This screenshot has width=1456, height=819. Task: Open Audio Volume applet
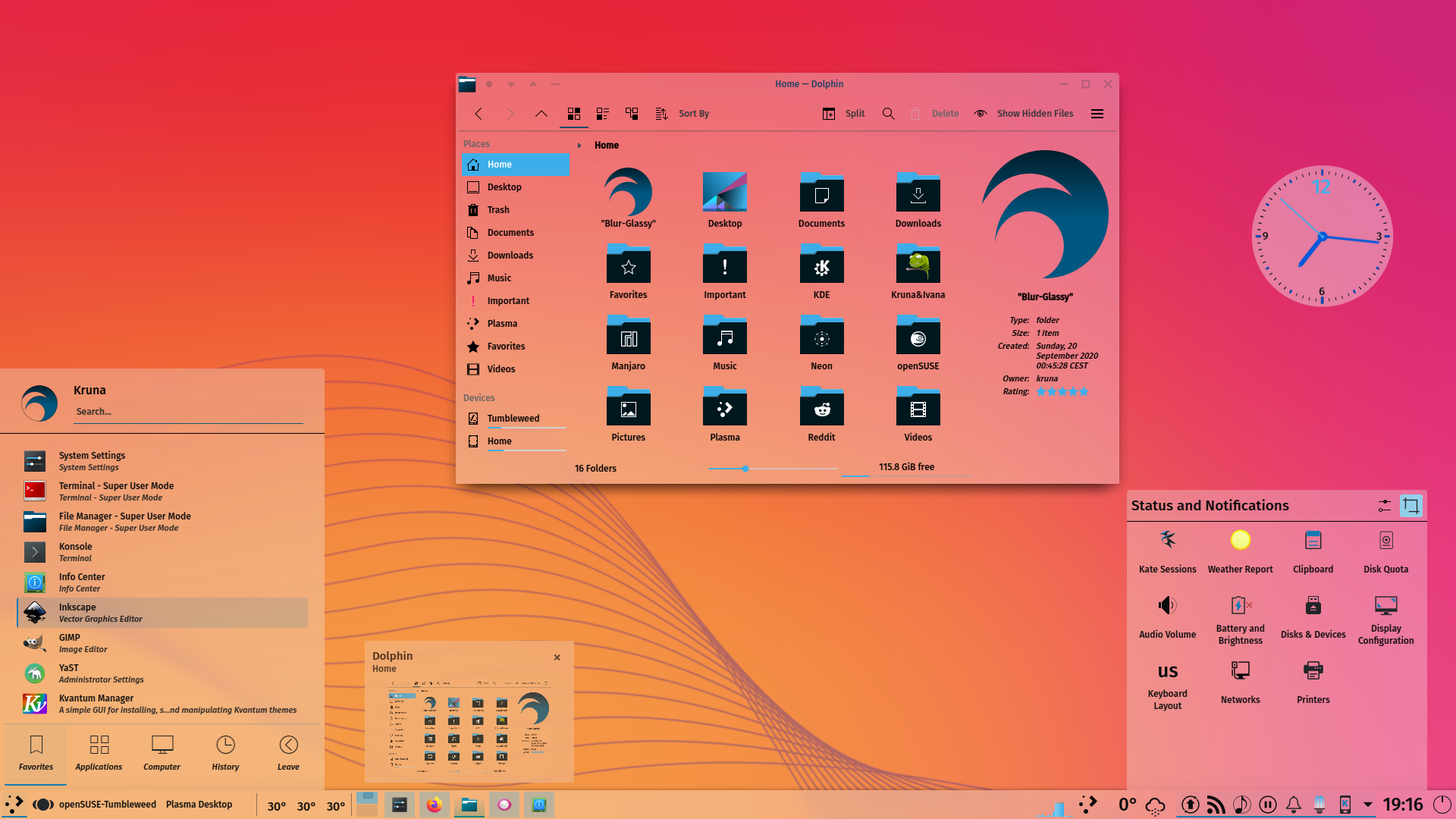(x=1168, y=617)
